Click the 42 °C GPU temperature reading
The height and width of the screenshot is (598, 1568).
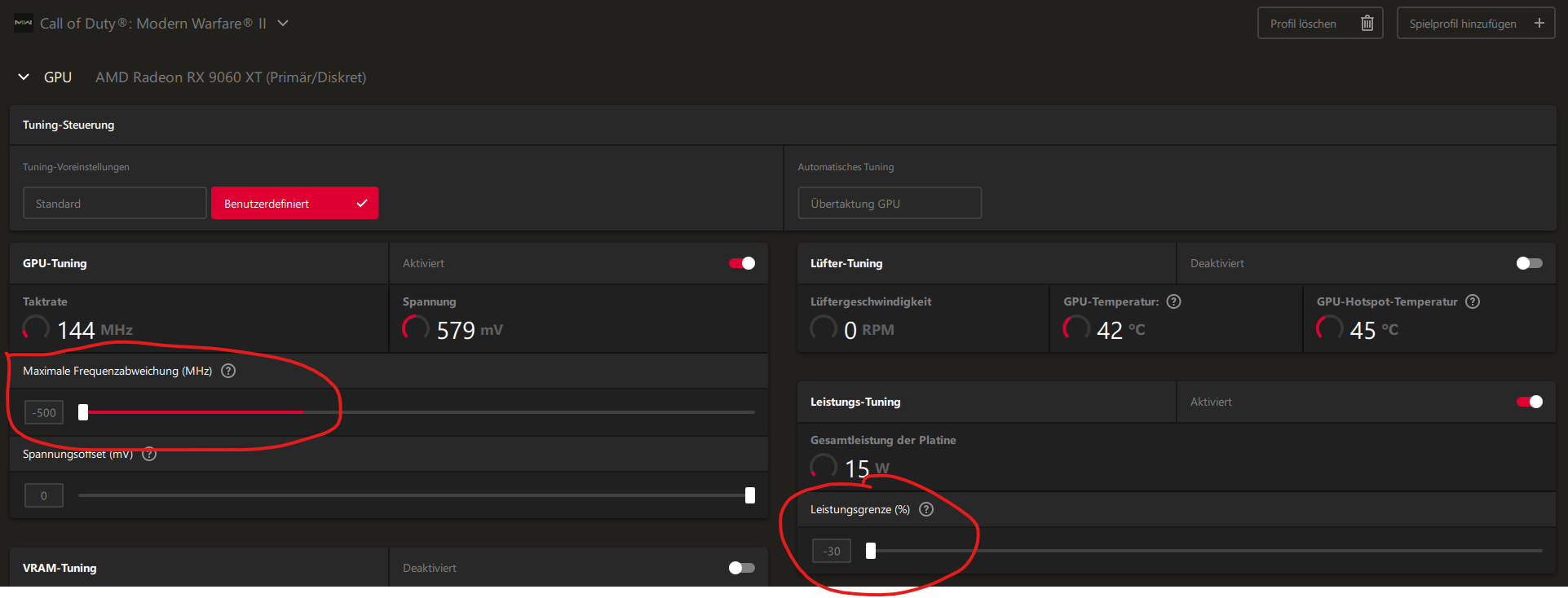pos(1121,330)
